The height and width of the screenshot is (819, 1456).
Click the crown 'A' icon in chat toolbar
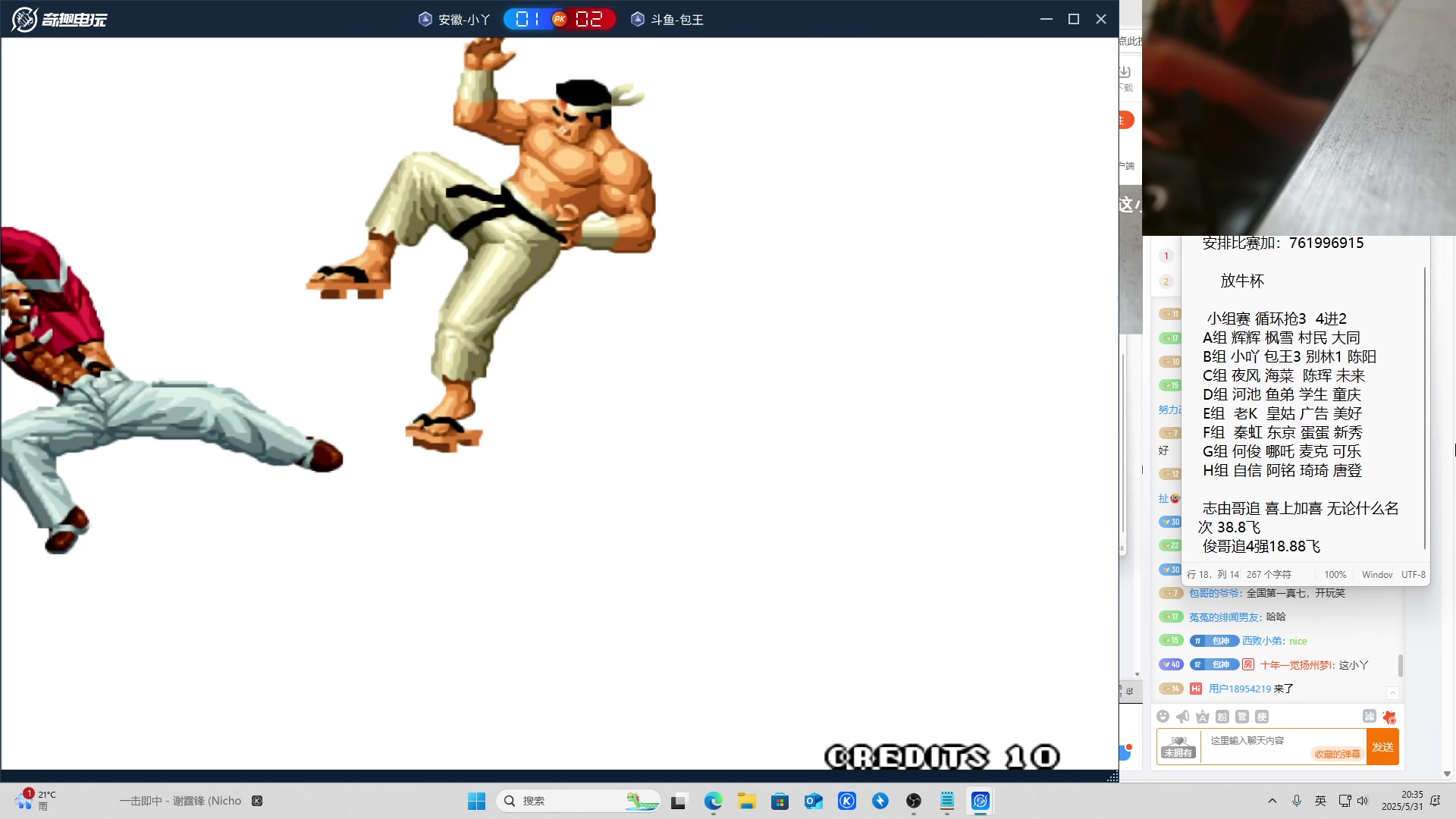pos(1203,717)
